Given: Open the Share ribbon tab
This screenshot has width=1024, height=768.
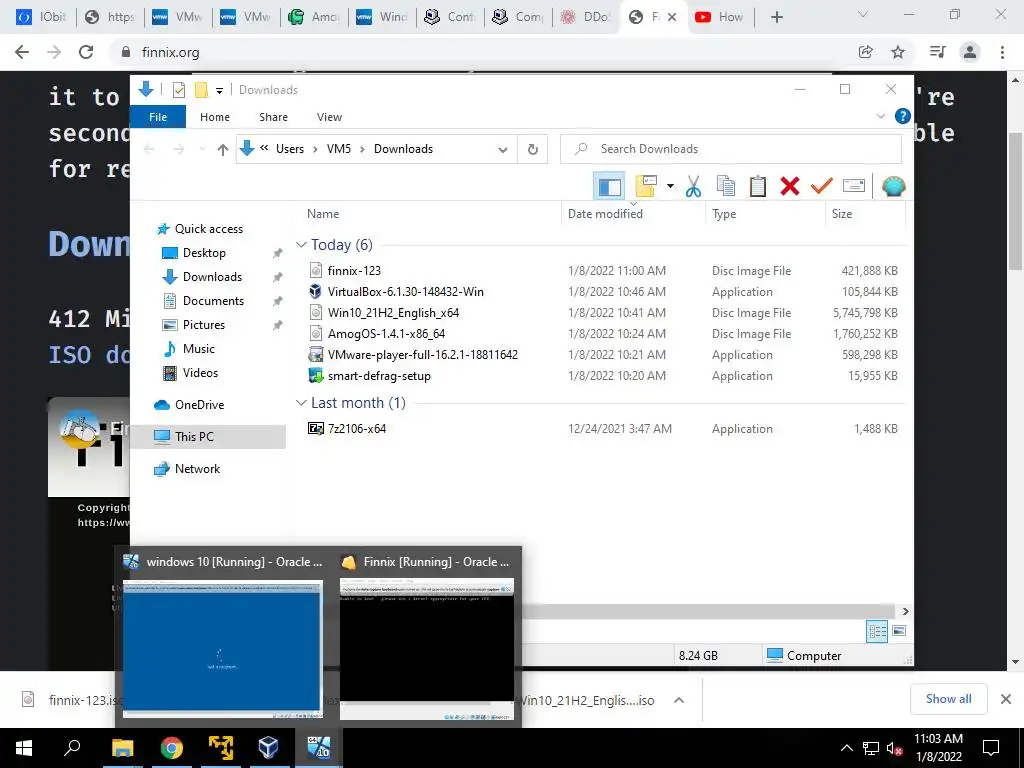Looking at the screenshot, I should pos(273,117).
